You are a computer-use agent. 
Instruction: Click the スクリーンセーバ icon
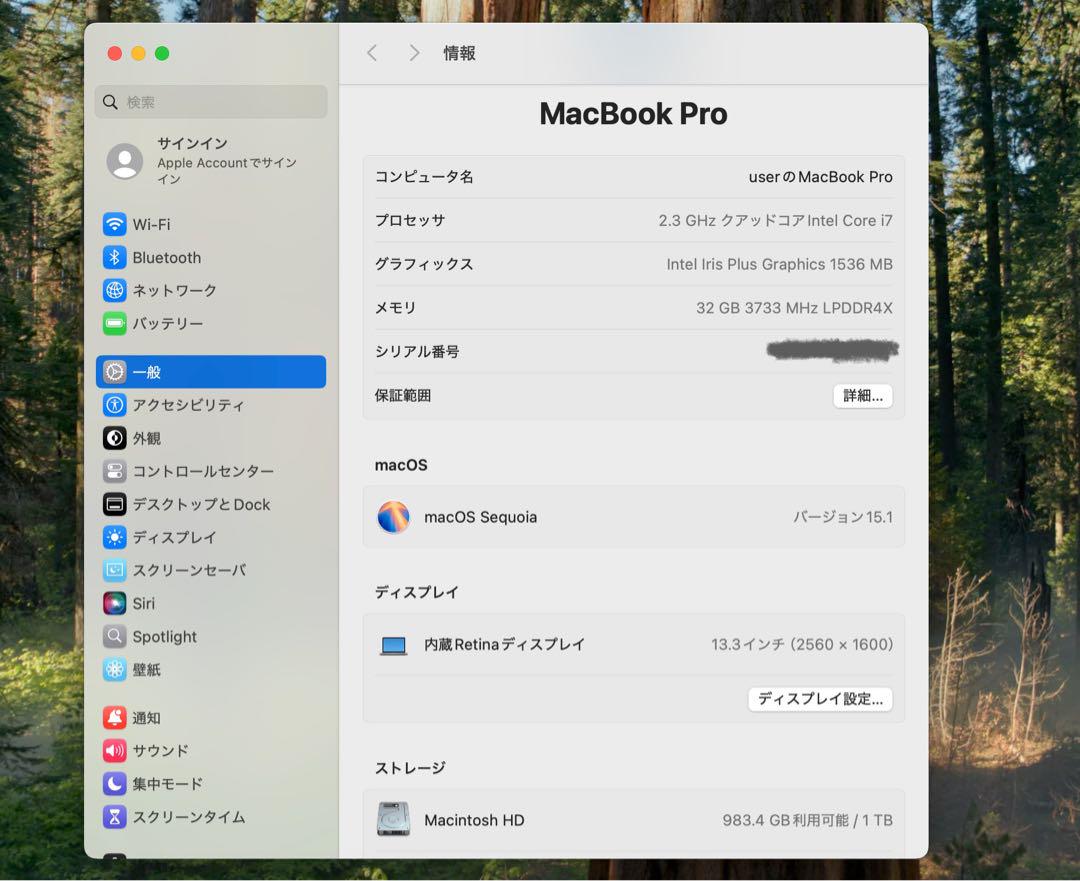[x=114, y=570]
